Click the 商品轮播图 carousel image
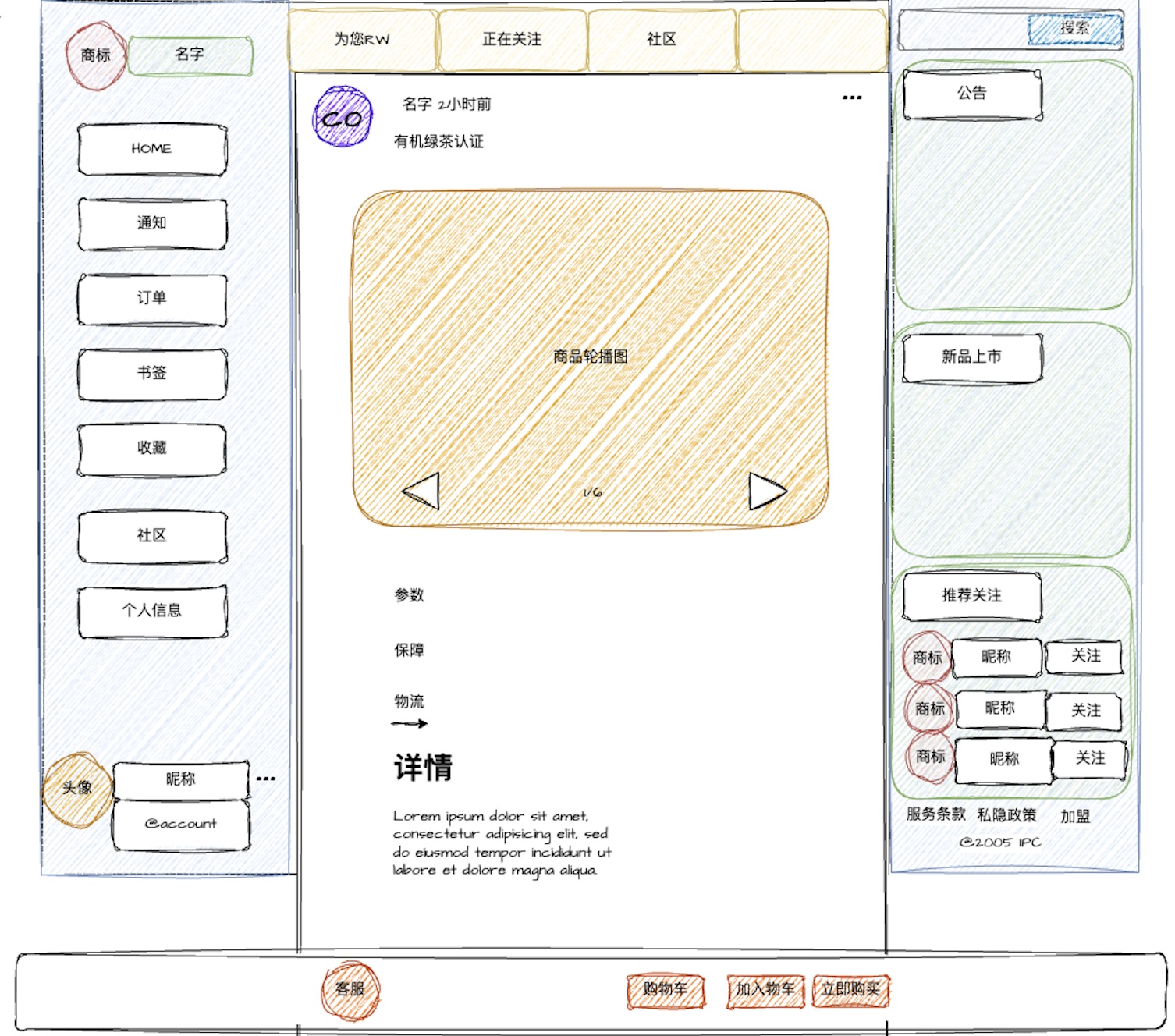1175x1036 pixels. tap(590, 357)
